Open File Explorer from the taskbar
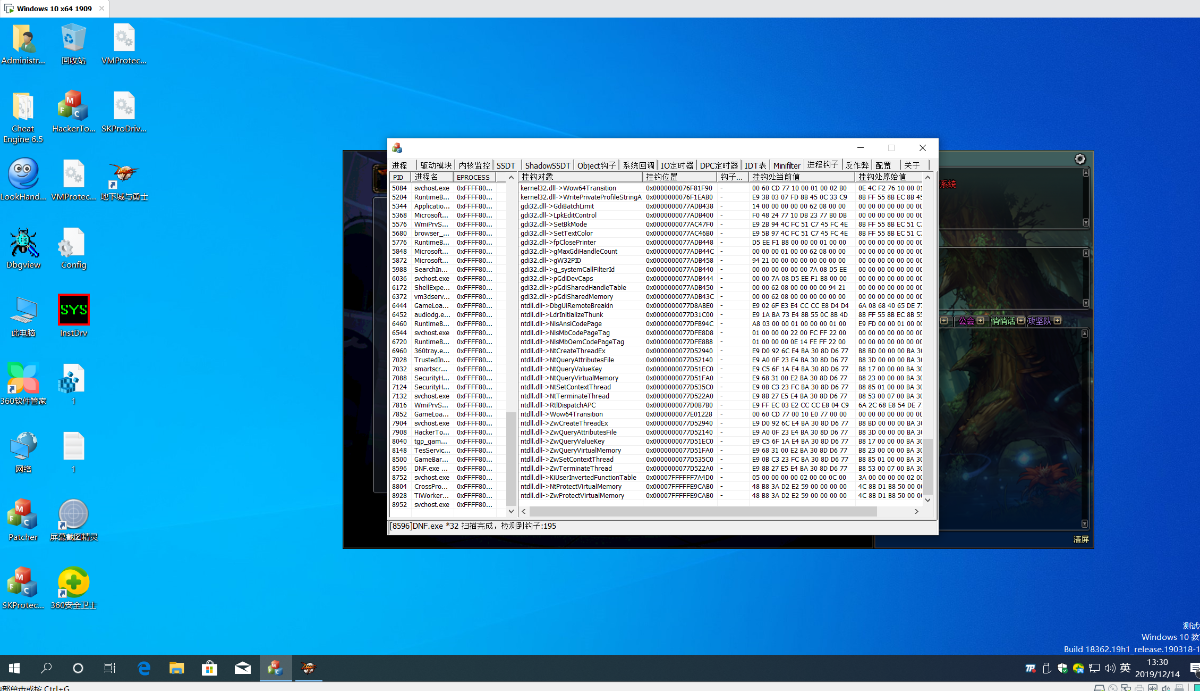The width and height of the screenshot is (1200, 691). [176, 667]
